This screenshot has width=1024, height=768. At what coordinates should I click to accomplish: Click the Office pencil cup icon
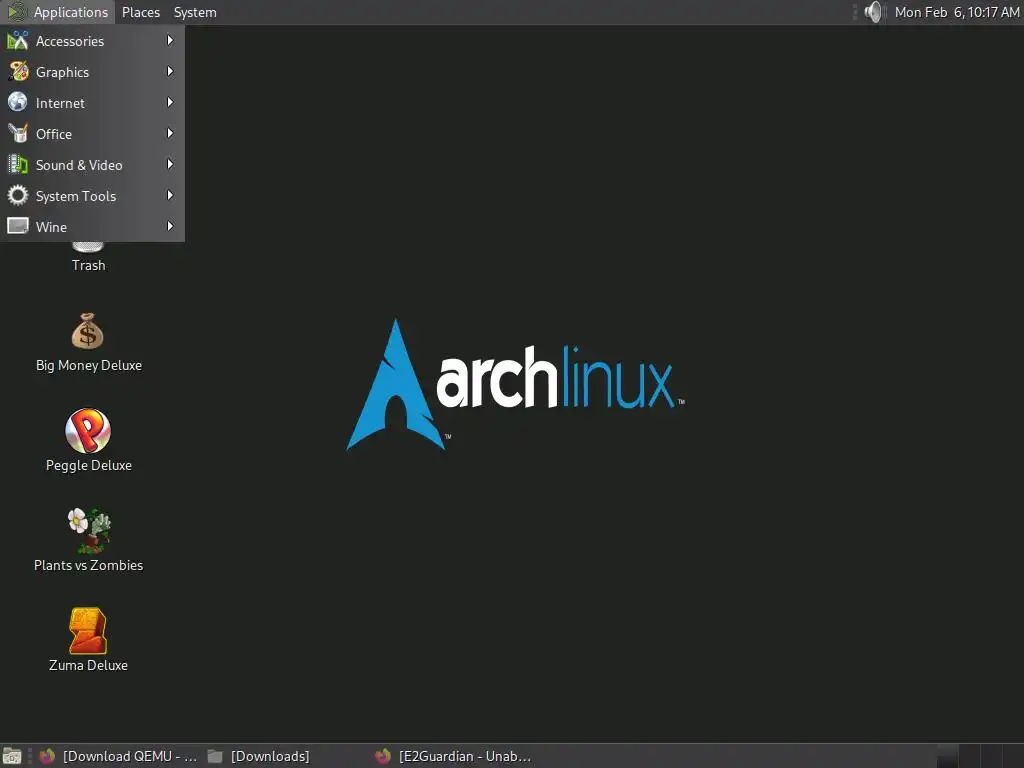pyautogui.click(x=18, y=133)
